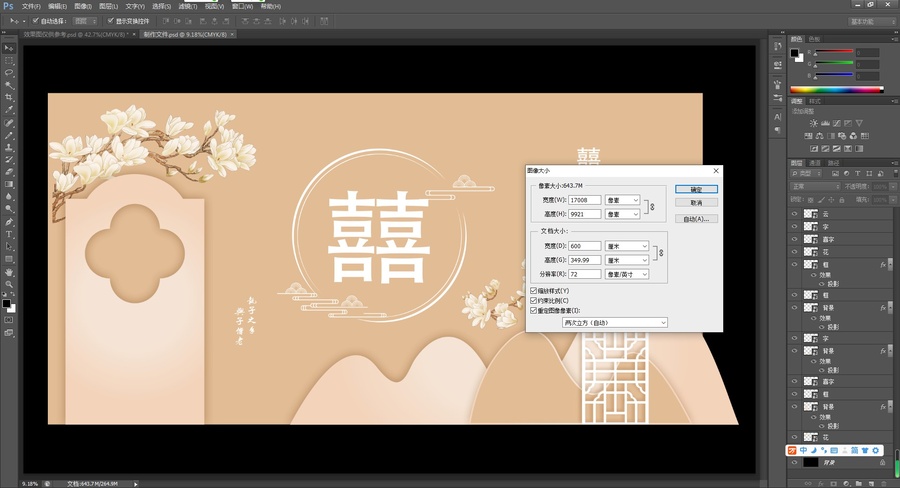Click the Levels adjustment icon

pos(825,123)
